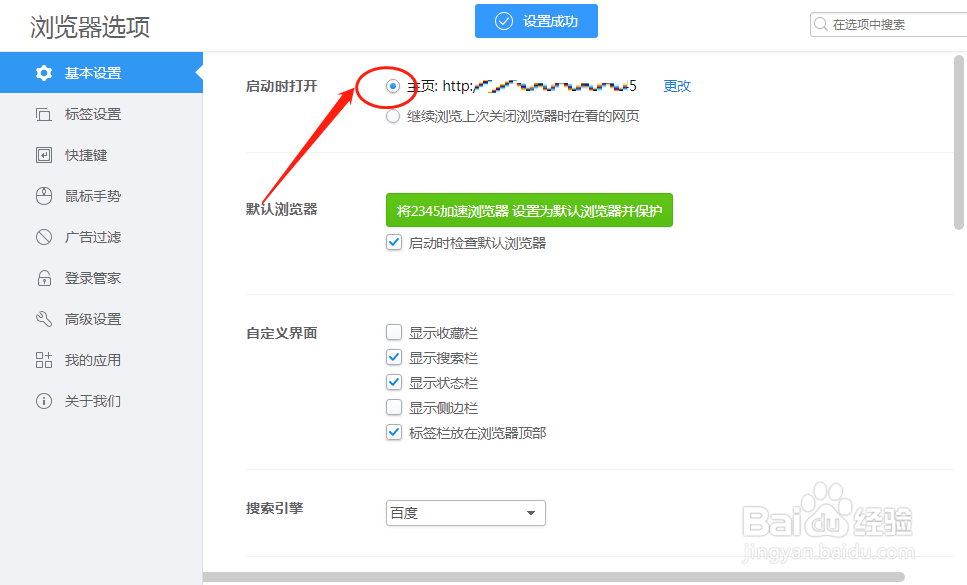Click the 快捷键 keyboard icon
This screenshot has height=585, width=967.
(x=44, y=155)
